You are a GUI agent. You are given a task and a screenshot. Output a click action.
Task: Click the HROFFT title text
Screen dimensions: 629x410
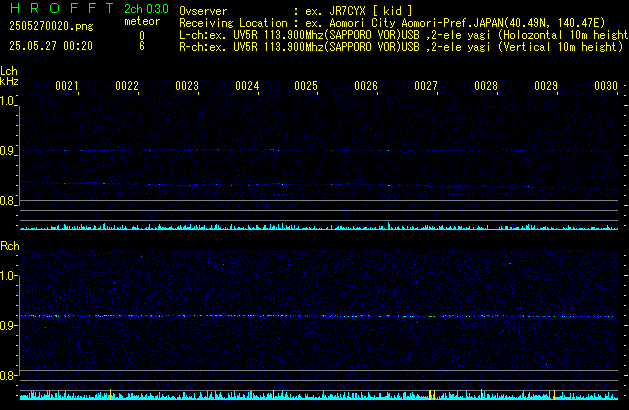tap(61, 8)
